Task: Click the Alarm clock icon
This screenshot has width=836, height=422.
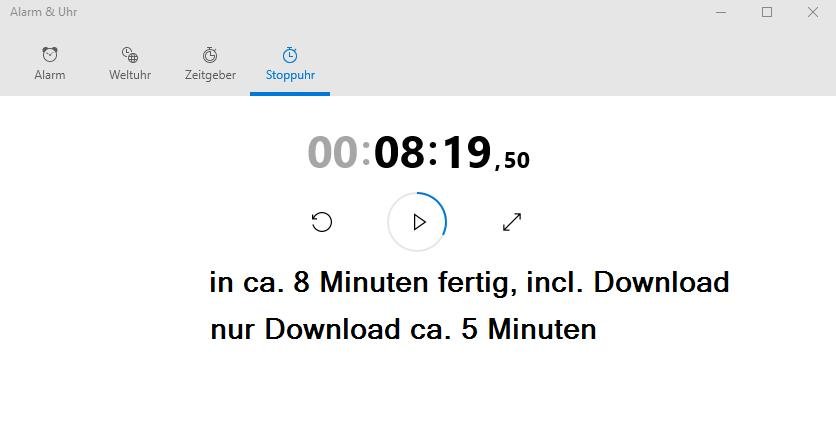Action: (x=50, y=54)
